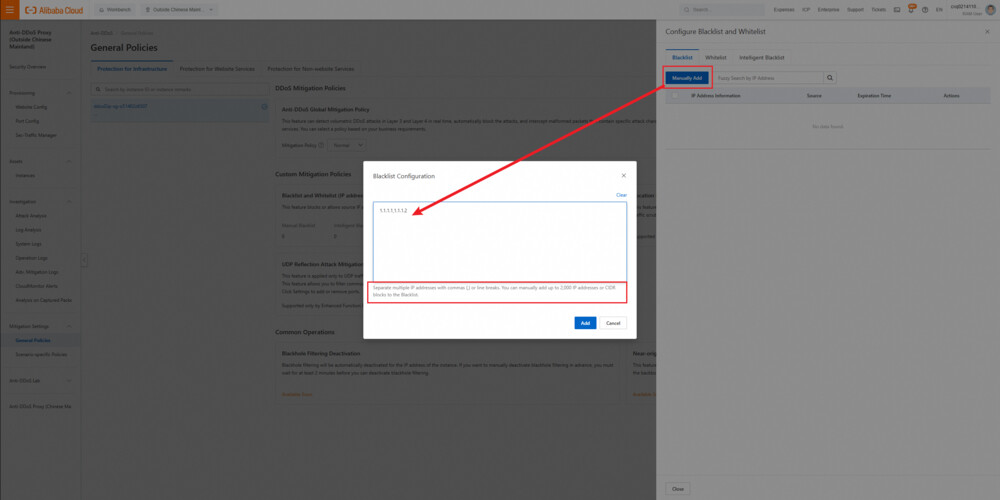Viewport: 1000px width, 500px height.
Task: Open Tickets in the top menu
Action: click(x=878, y=10)
